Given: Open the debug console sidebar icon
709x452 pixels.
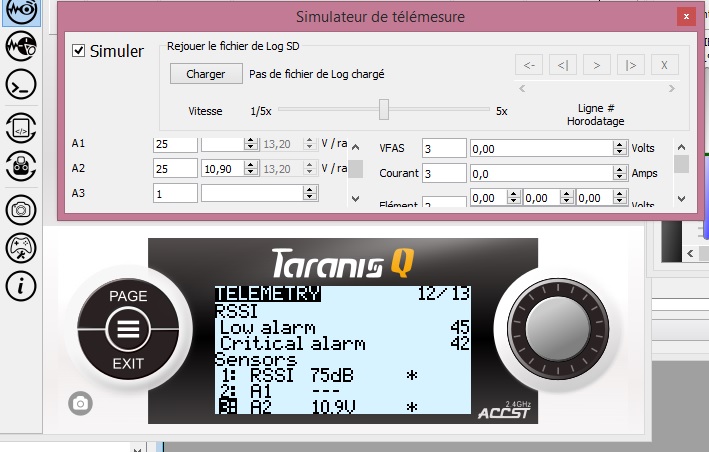Looking at the screenshot, I should tap(21, 85).
